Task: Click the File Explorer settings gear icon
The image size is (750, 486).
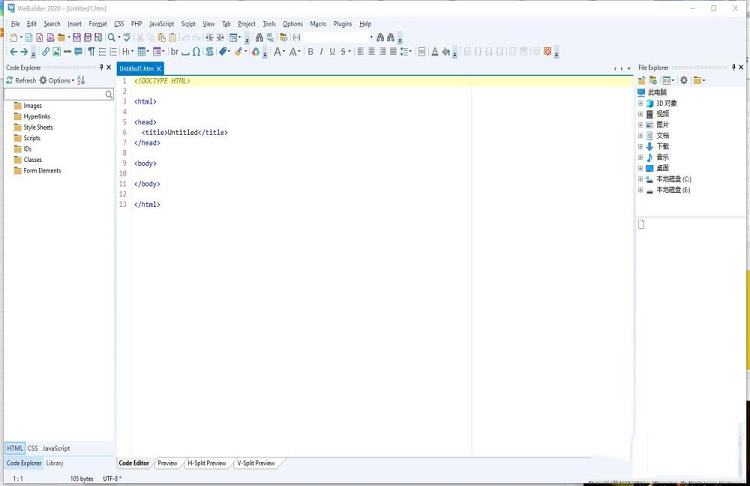Action: pos(684,80)
